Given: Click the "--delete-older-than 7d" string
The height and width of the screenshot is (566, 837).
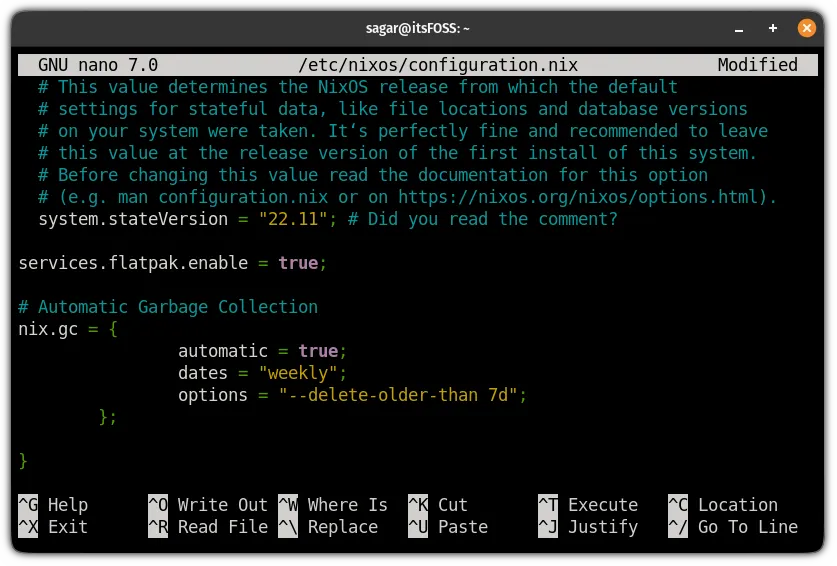Looking at the screenshot, I should tap(398, 395).
